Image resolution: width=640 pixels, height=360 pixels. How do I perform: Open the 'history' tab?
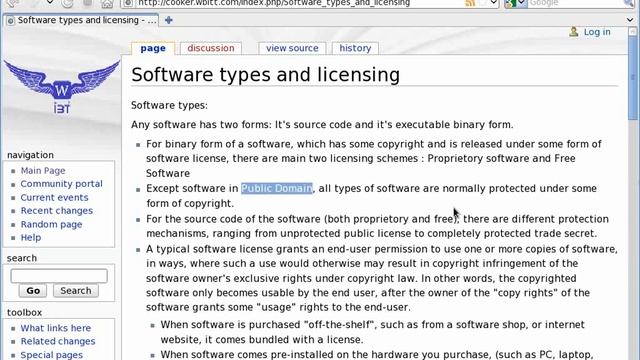[355, 48]
